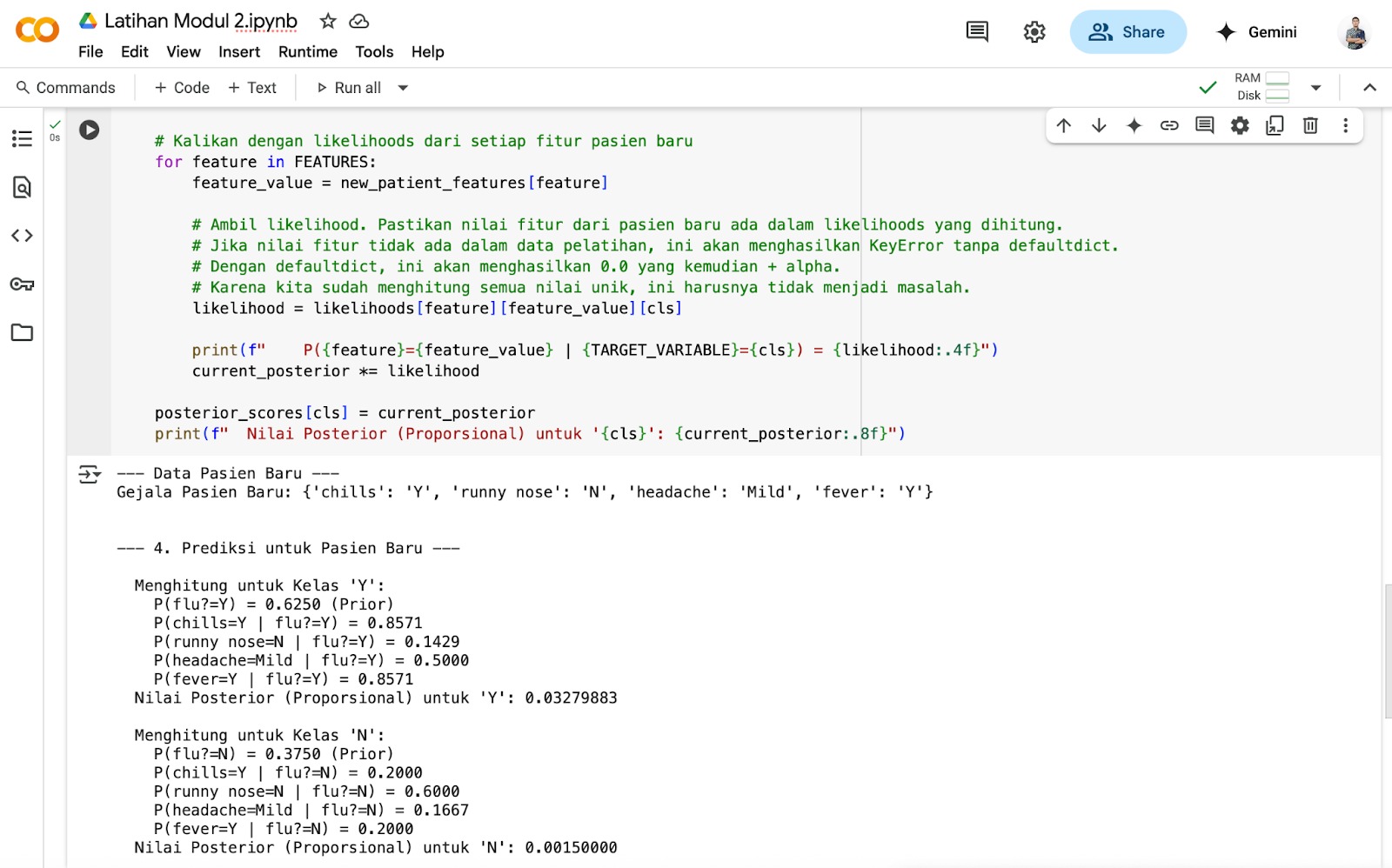This screenshot has height=868, width=1392.
Task: Expand Run all options dropdown arrow
Action: (x=403, y=88)
